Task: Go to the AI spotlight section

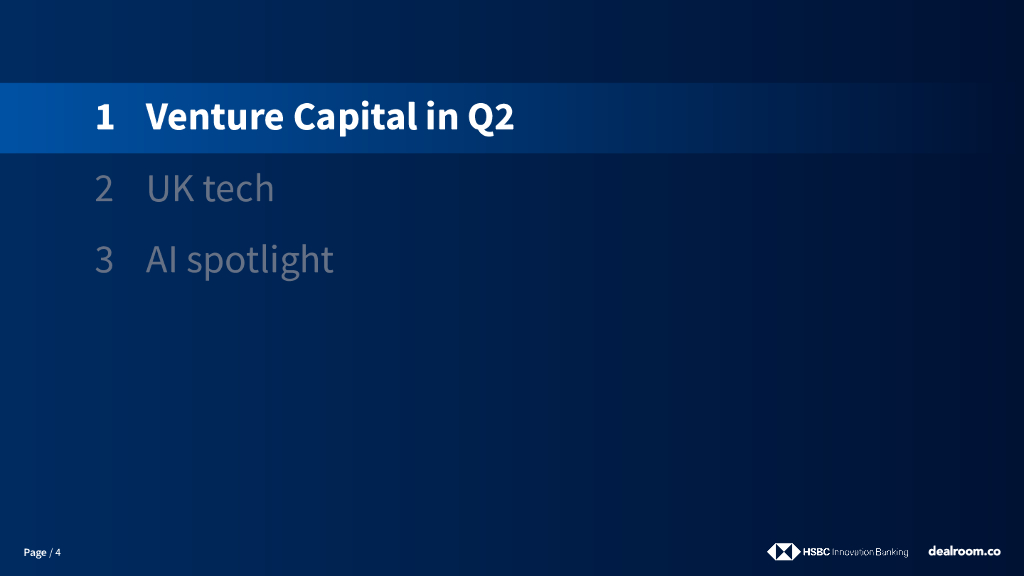Action: [239, 260]
